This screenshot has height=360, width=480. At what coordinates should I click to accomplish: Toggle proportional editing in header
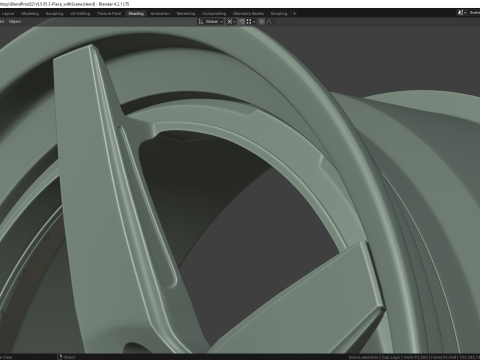[x=262, y=22]
